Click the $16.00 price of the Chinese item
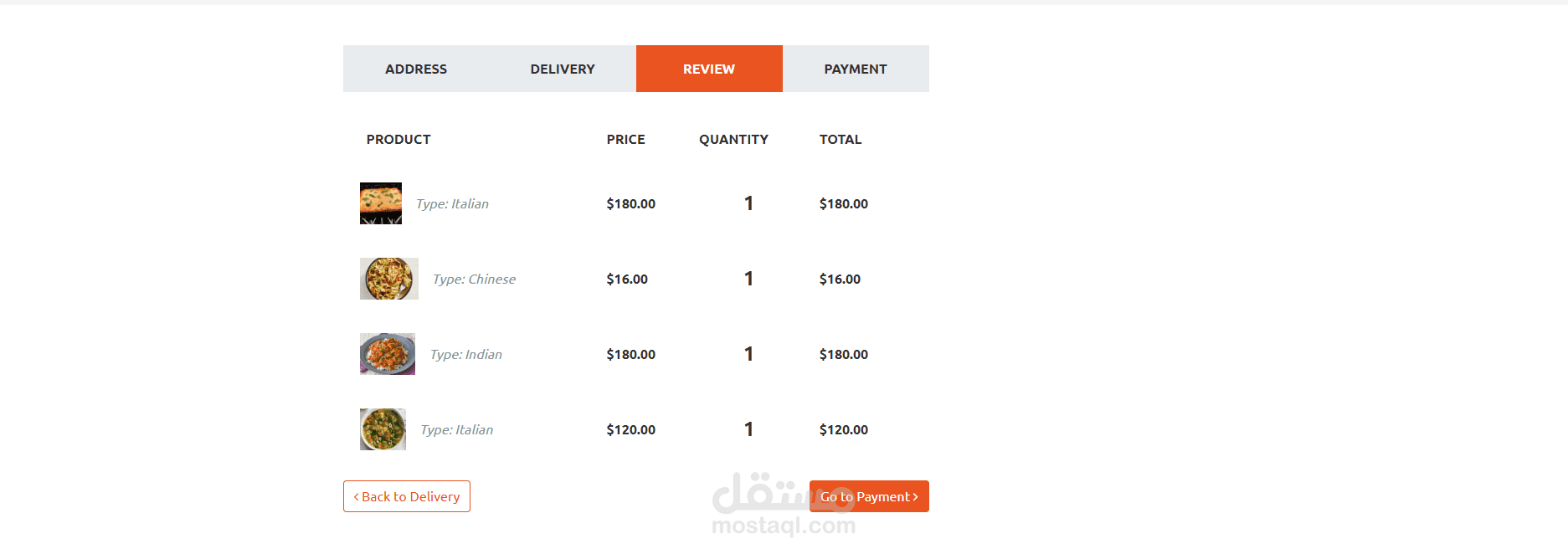This screenshot has width=1568, height=549. (x=627, y=279)
